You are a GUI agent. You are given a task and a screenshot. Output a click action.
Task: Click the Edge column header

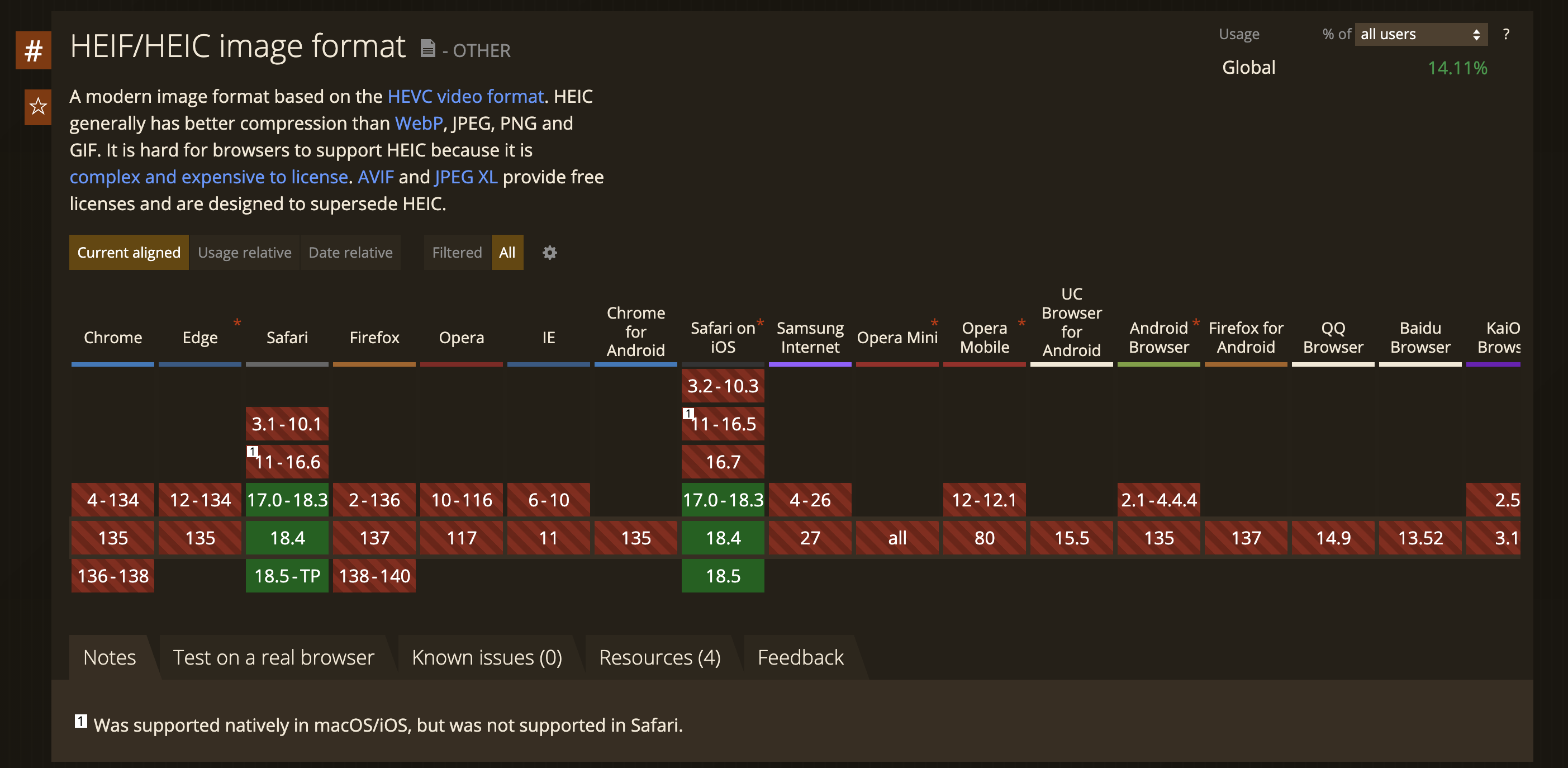pyautogui.click(x=200, y=338)
